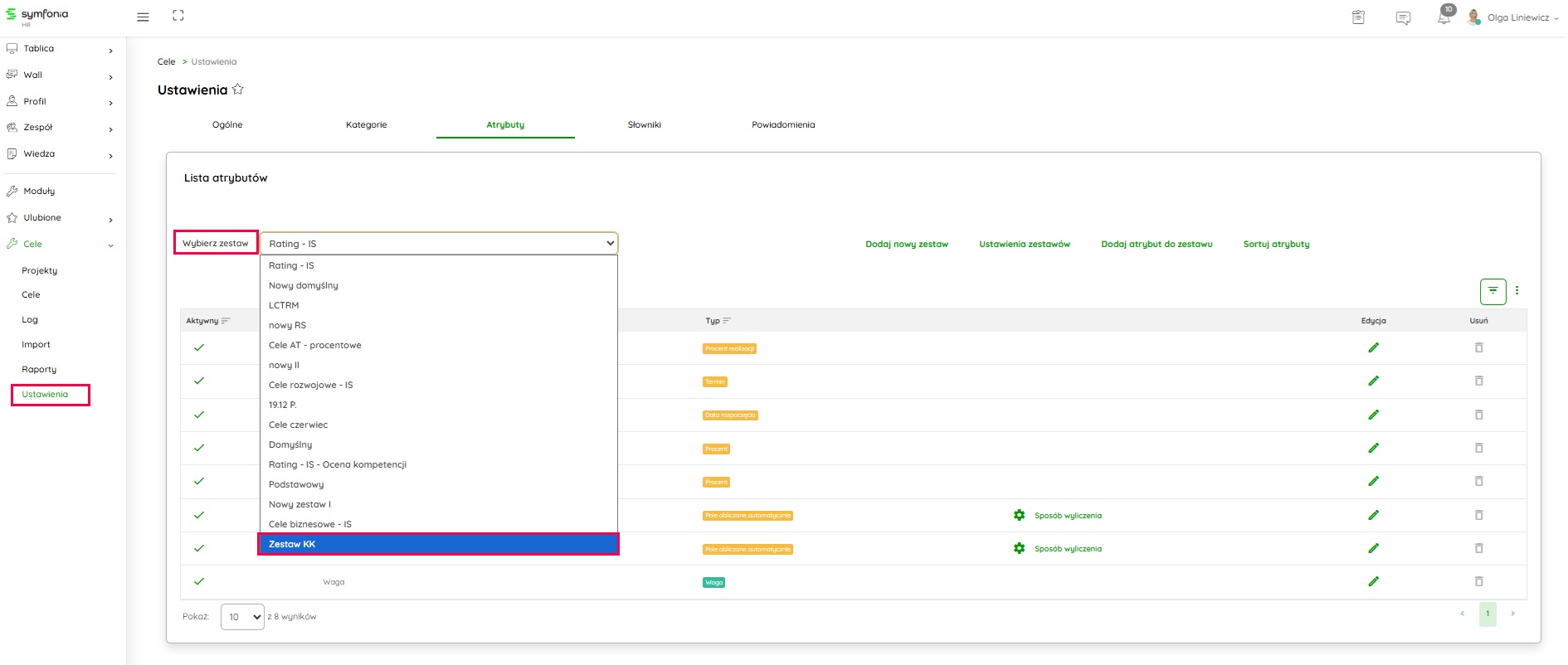Click Sortuj atrybuty link

point(1276,244)
